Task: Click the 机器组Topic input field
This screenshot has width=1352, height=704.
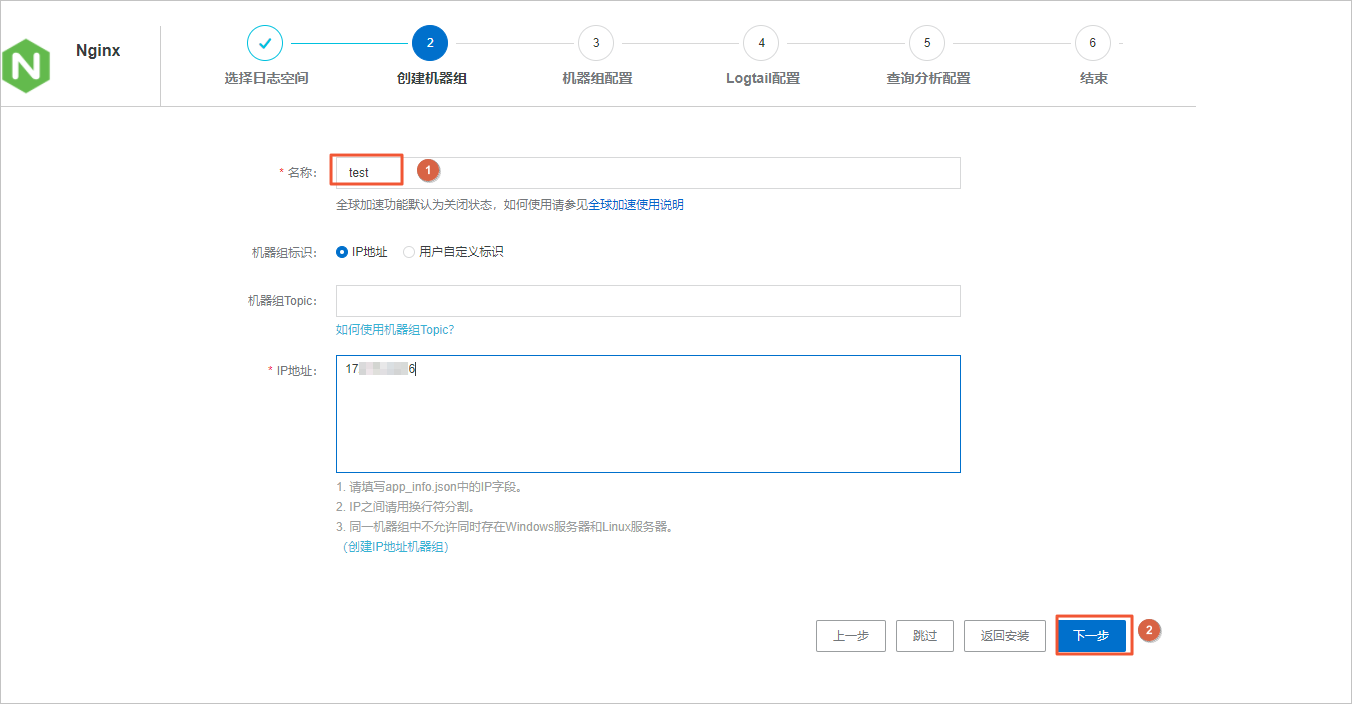Action: 648,301
